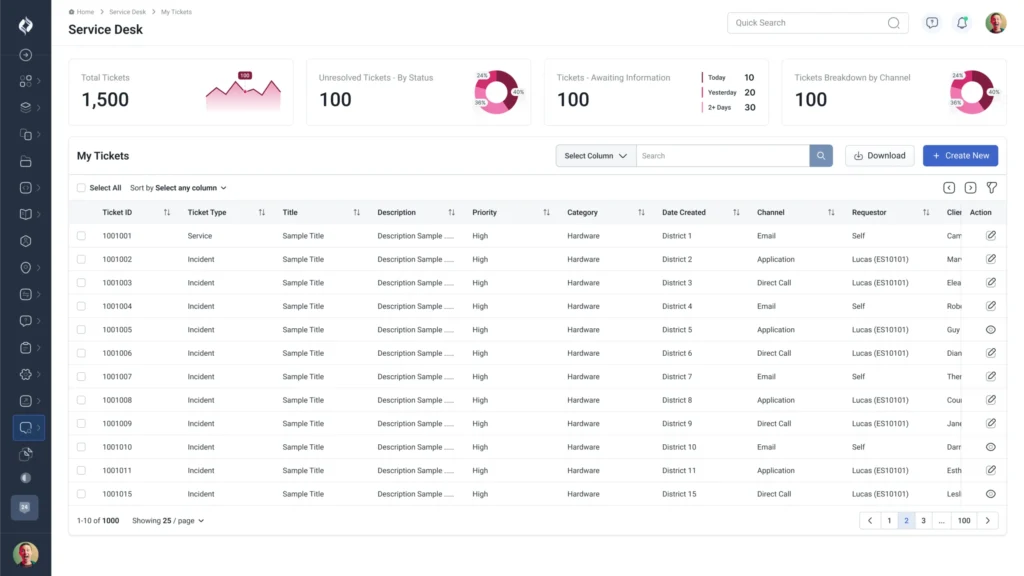Click the Create New button
Viewport: 1024px width, 576px height.
(x=960, y=156)
